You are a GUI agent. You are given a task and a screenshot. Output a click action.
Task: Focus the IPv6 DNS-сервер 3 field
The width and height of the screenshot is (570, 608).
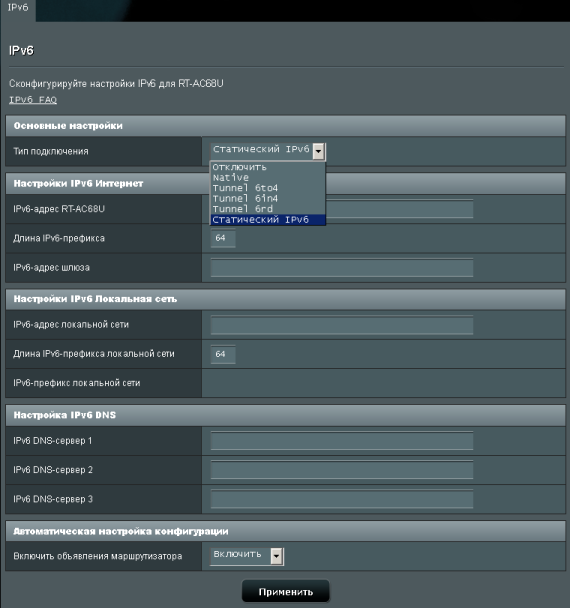(342, 499)
